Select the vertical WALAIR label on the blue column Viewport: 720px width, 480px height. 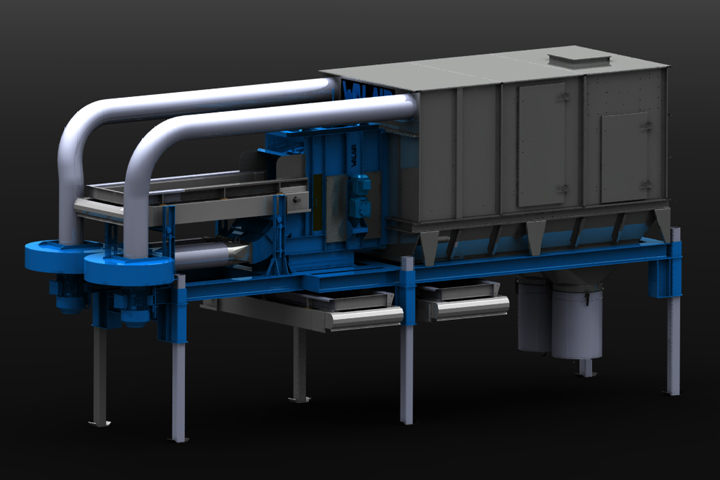[354, 155]
